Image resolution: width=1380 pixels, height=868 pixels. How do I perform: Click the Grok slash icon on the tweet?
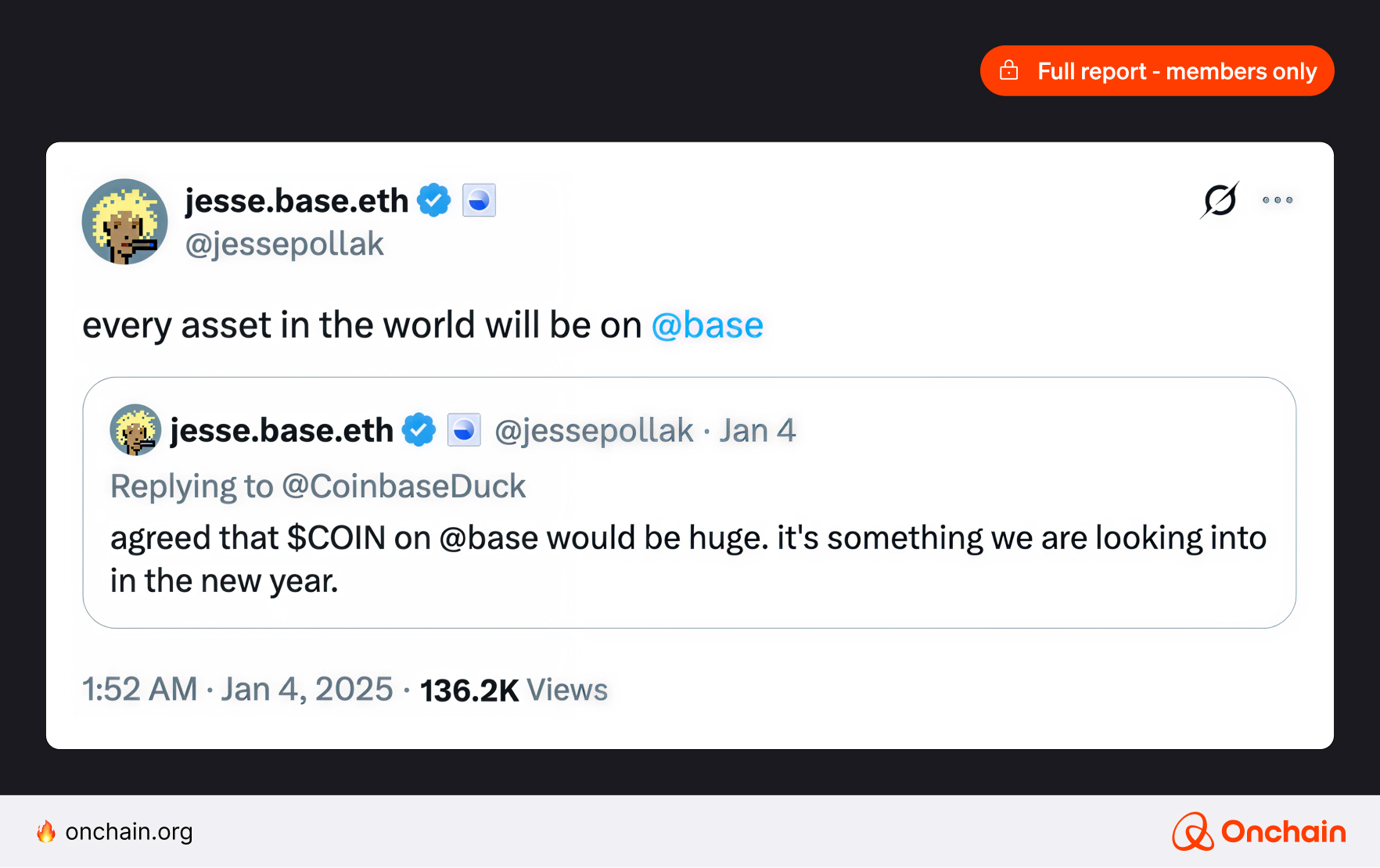point(1220,200)
